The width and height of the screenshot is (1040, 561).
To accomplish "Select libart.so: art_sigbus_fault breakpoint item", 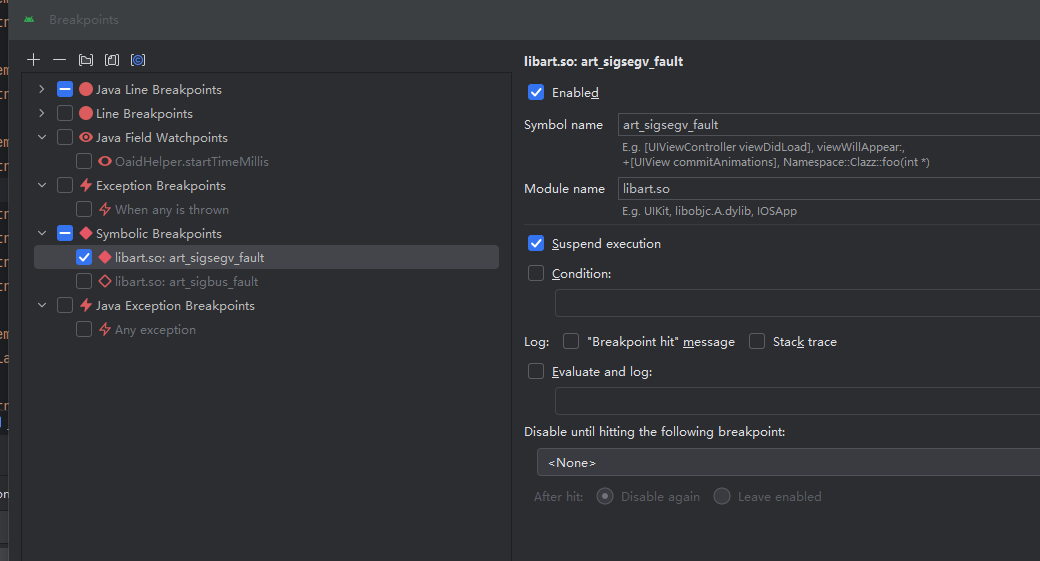I will point(186,282).
